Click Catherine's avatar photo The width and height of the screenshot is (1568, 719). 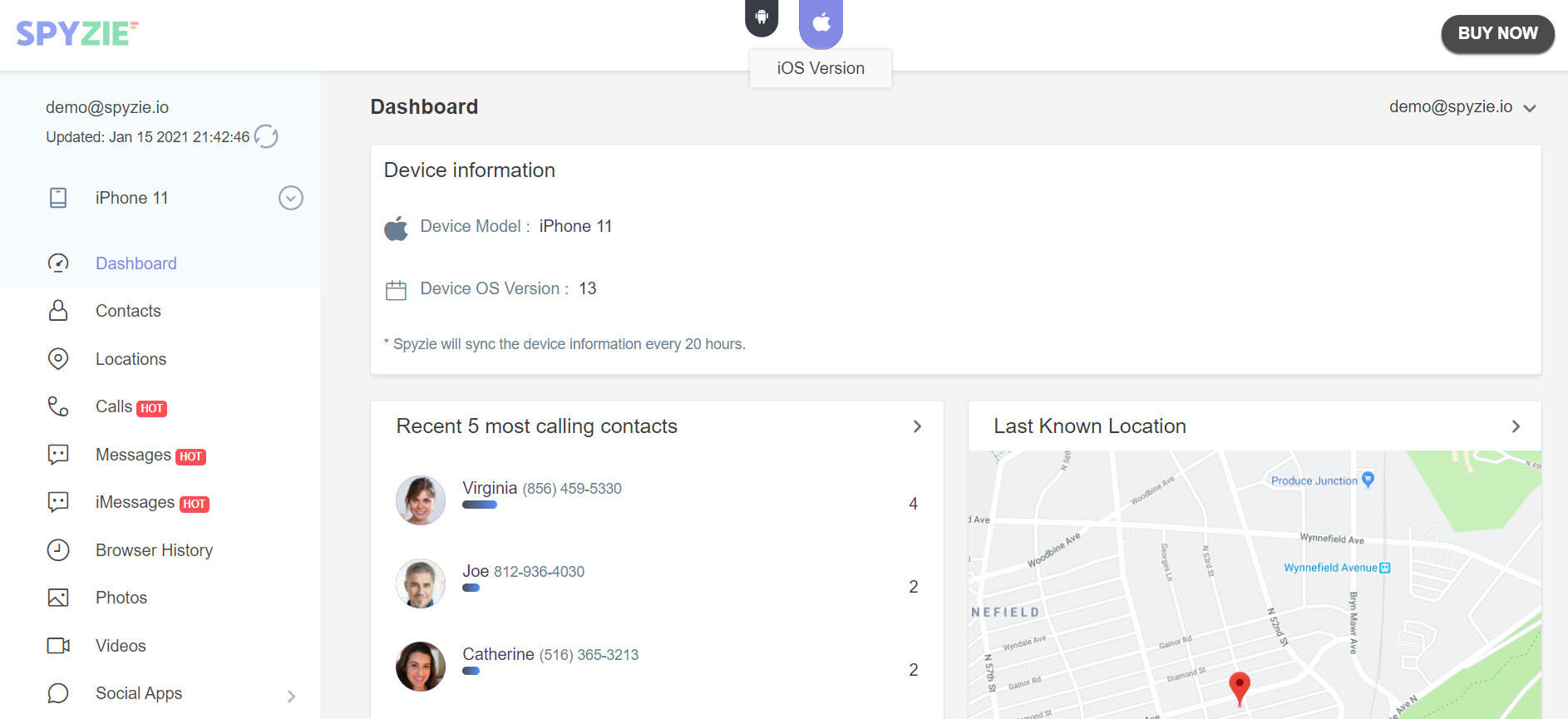click(421, 667)
